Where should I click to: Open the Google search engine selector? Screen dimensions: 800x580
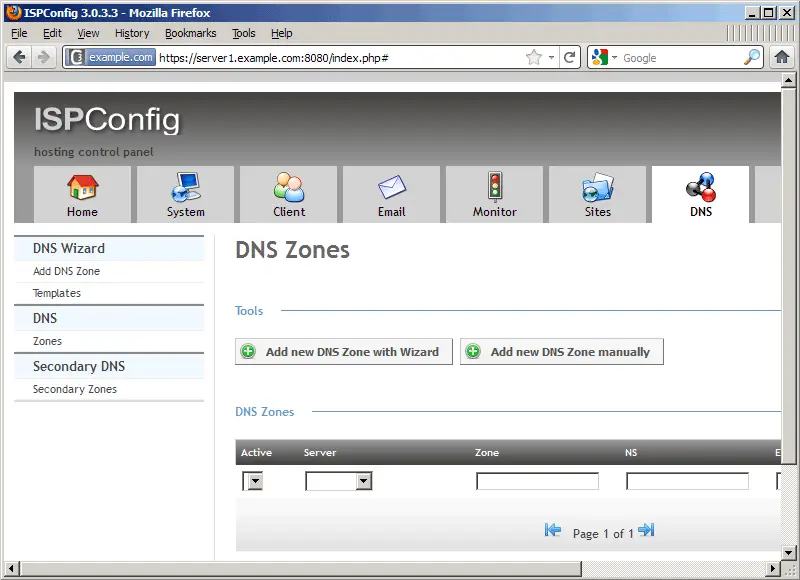604,57
